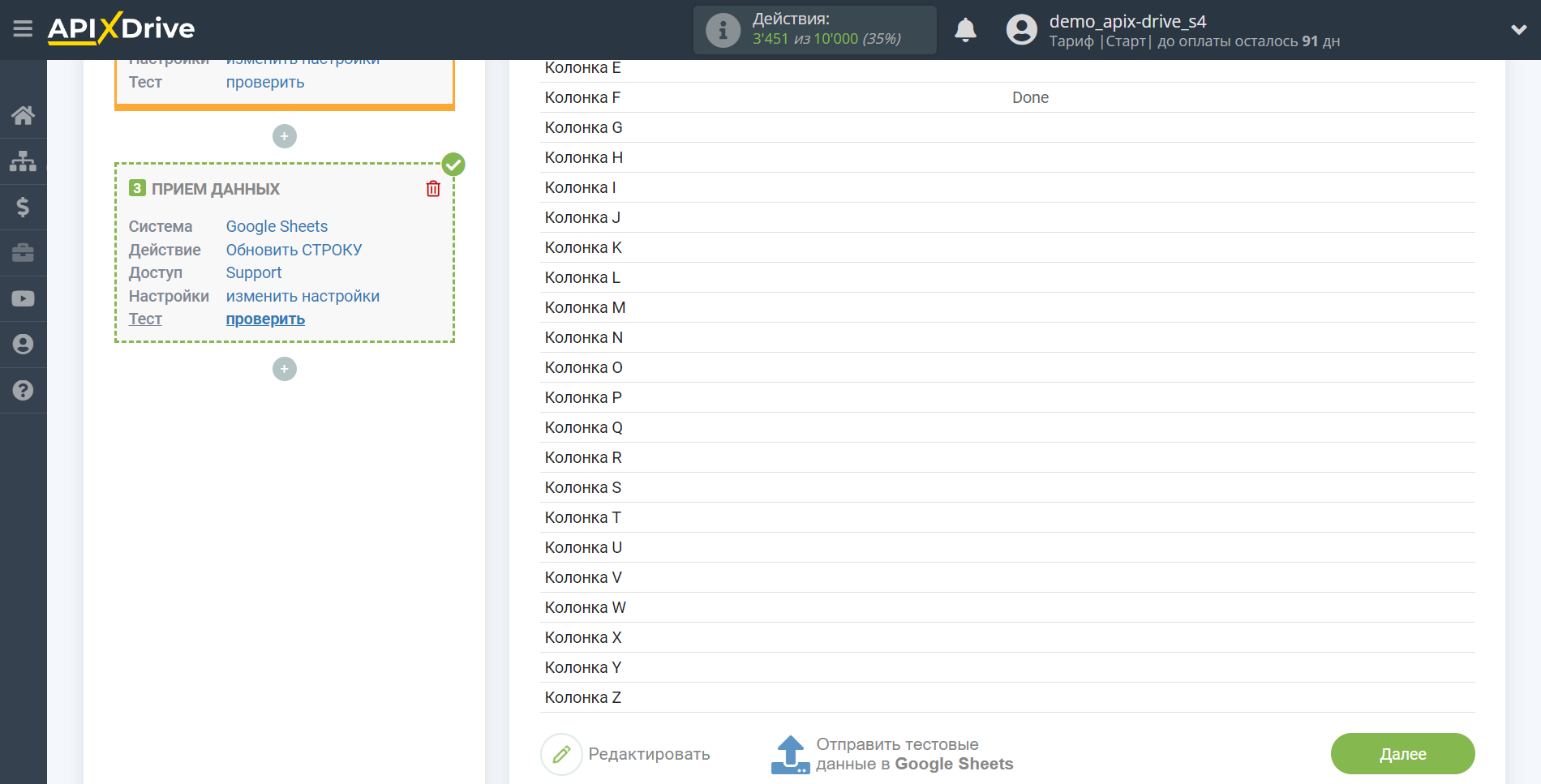Select the Колонка O row

click(1007, 367)
